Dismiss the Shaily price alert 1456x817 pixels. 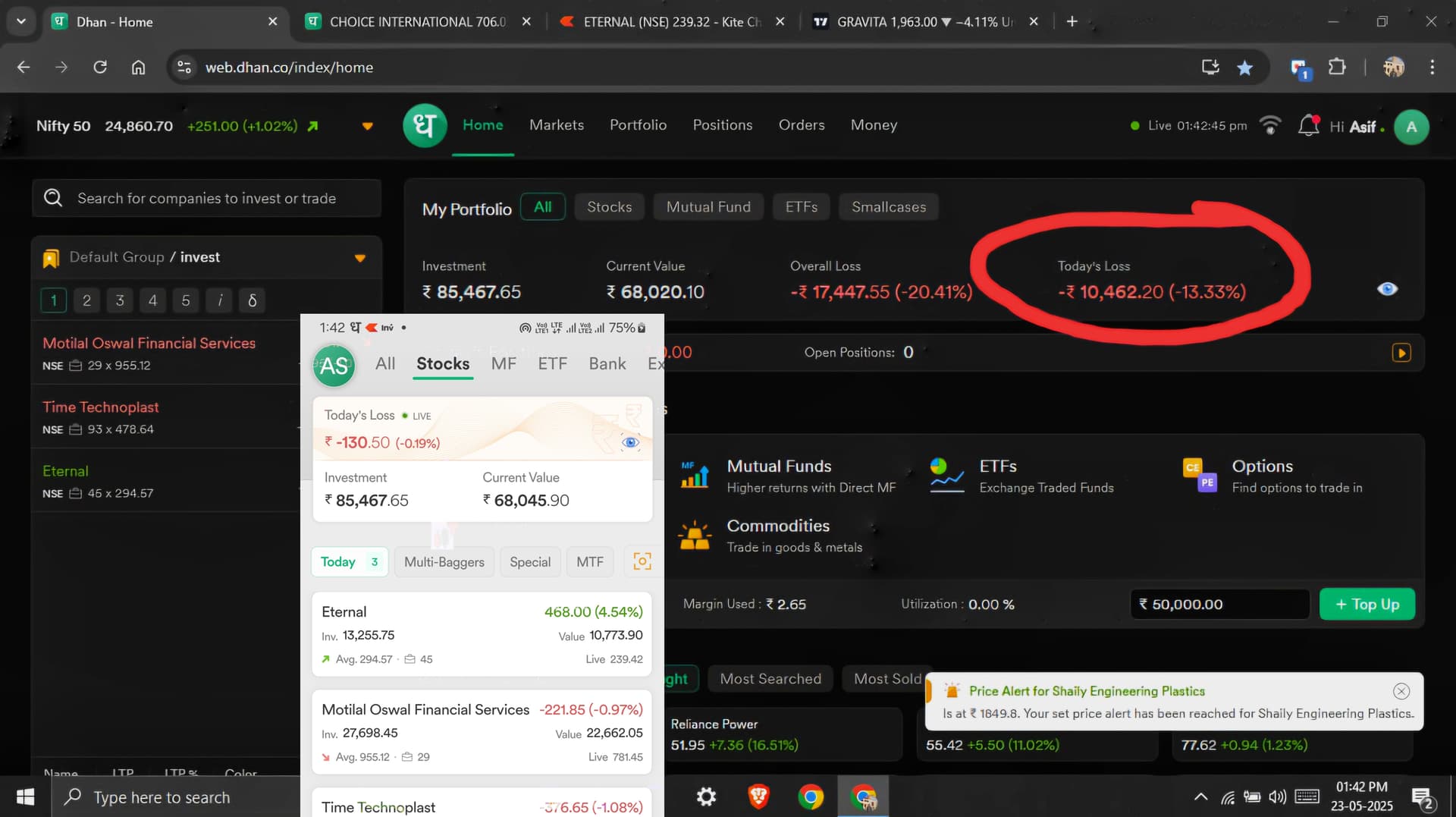pos(1401,691)
